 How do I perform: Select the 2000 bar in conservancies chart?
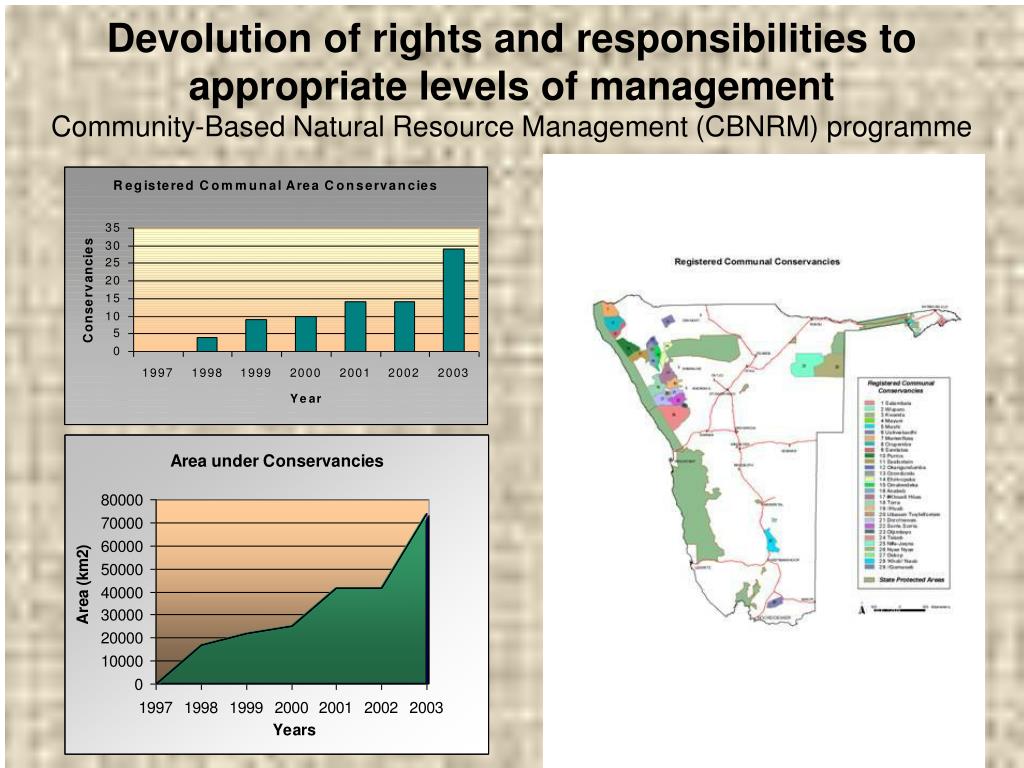(x=306, y=334)
